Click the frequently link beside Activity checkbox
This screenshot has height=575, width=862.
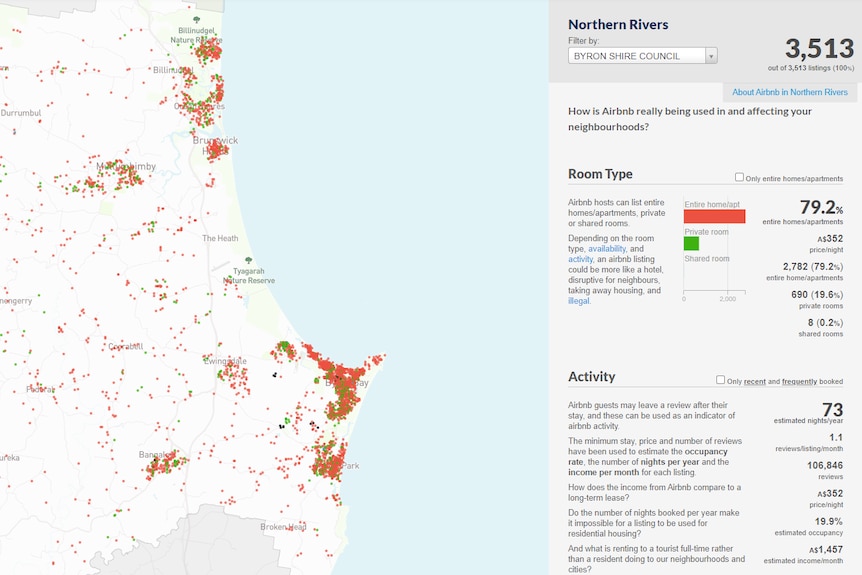click(x=799, y=382)
